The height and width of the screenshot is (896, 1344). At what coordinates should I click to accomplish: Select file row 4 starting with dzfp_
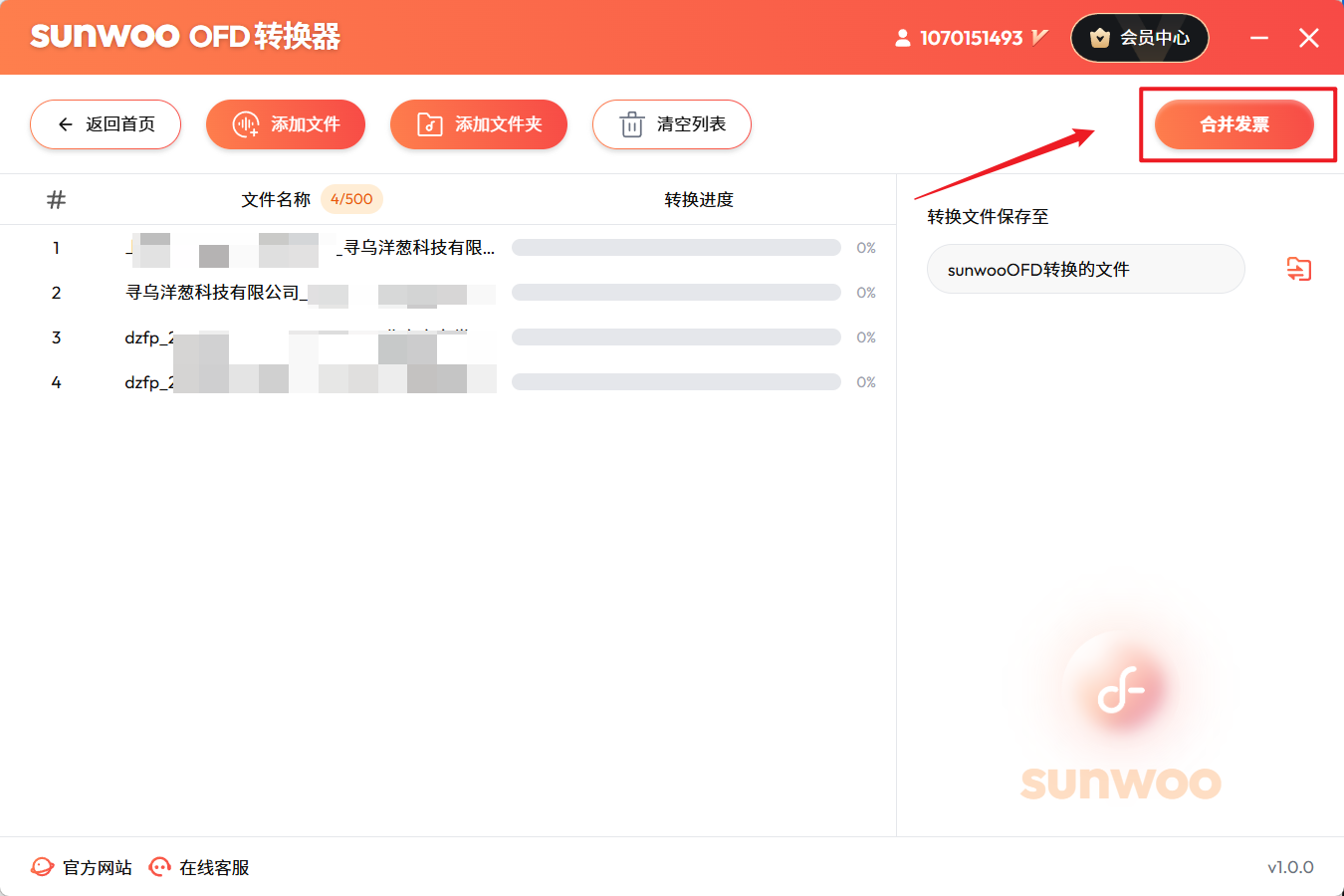[448, 382]
